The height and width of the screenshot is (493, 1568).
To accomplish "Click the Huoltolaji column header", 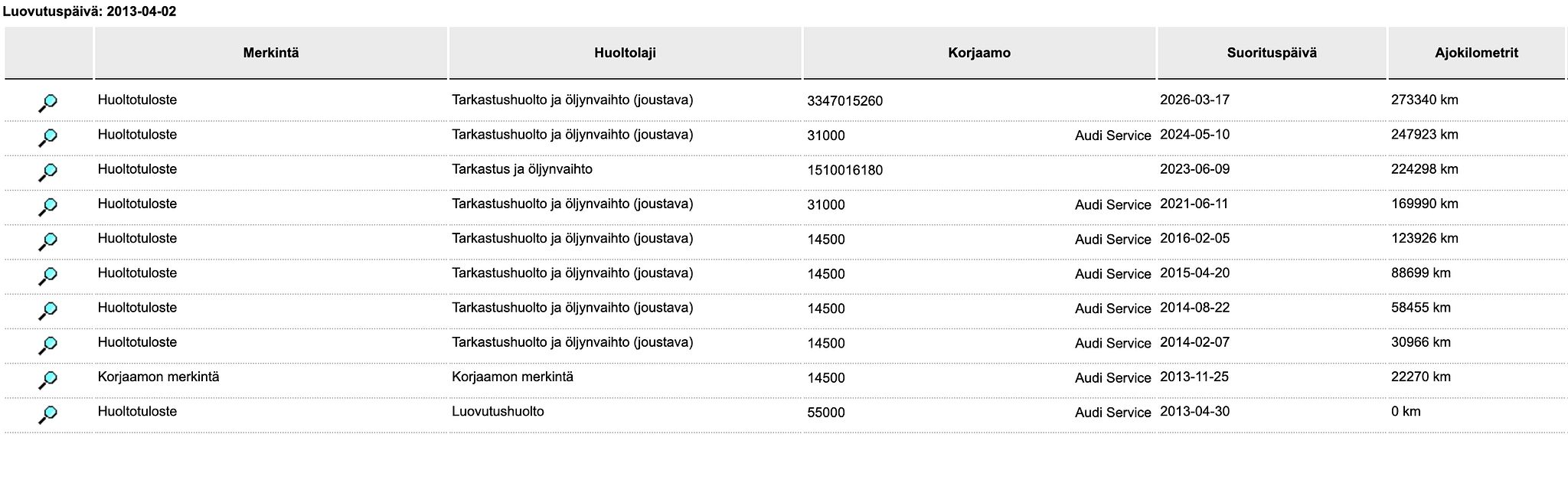I will (x=625, y=53).
